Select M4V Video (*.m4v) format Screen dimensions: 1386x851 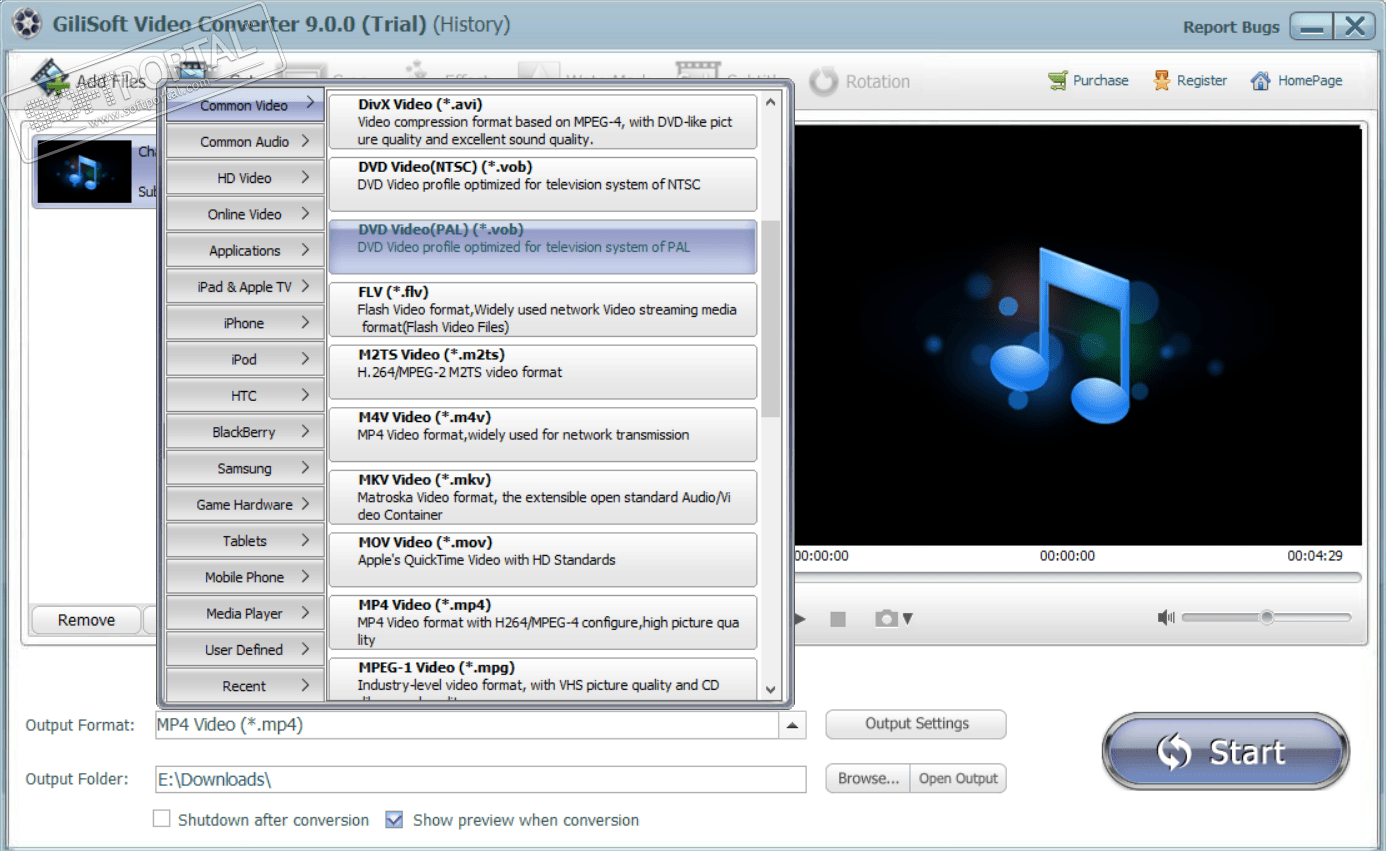(543, 434)
